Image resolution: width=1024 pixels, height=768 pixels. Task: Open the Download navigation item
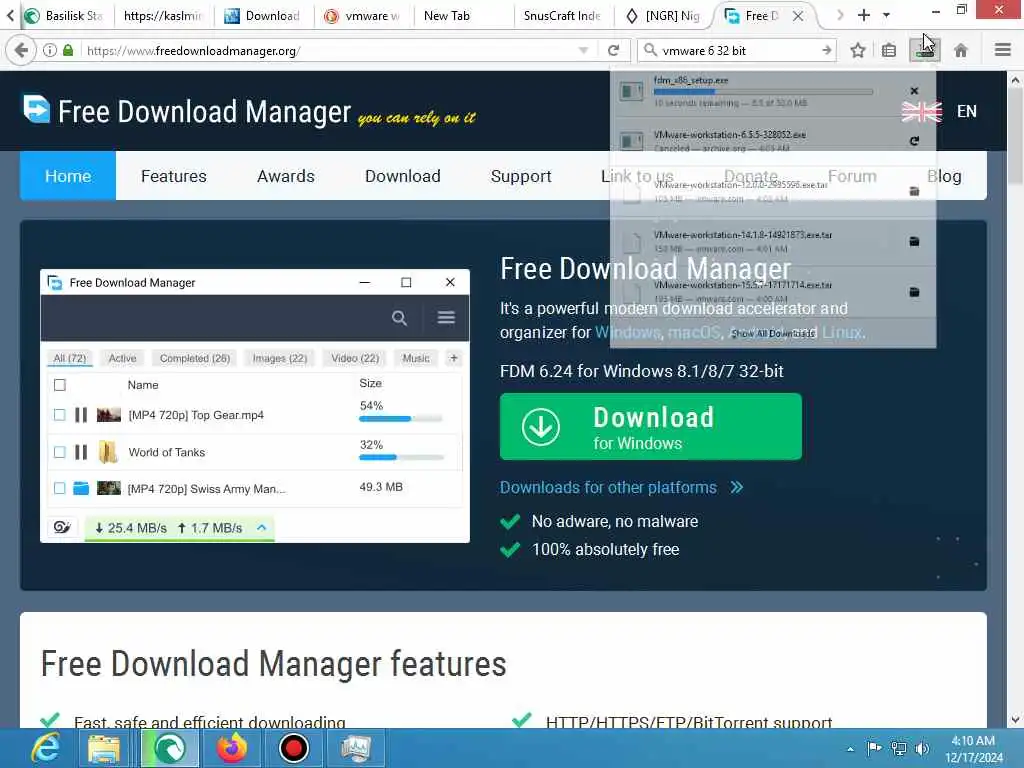(403, 176)
